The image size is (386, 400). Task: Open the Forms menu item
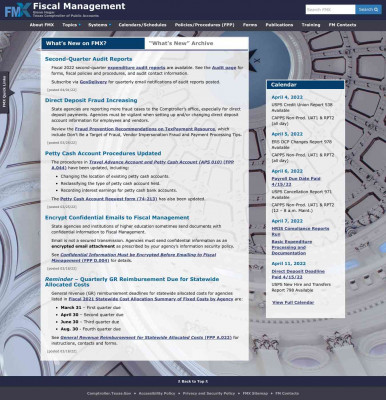tap(250, 25)
